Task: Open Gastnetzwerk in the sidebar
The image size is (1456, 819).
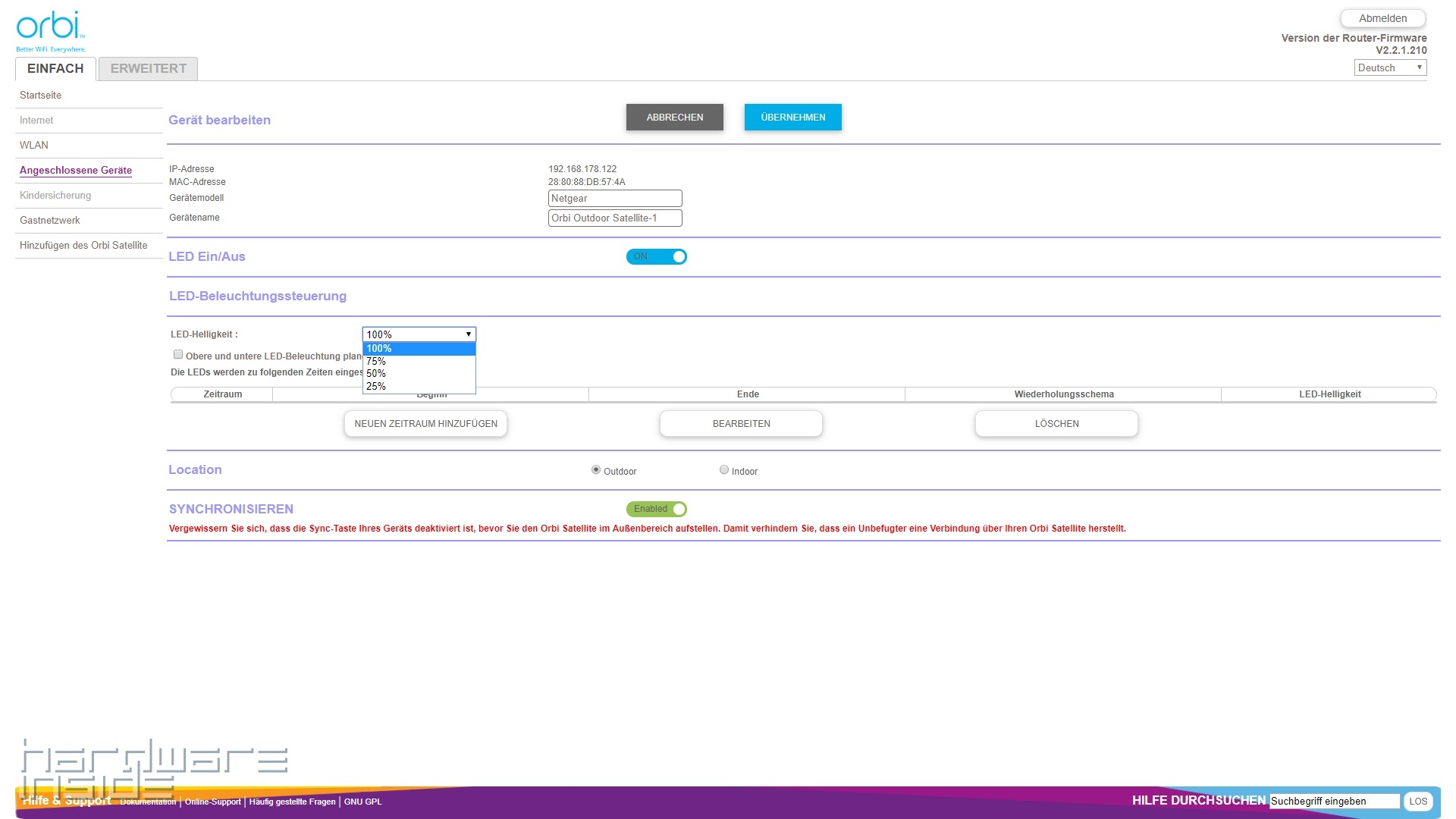Action: (50, 220)
